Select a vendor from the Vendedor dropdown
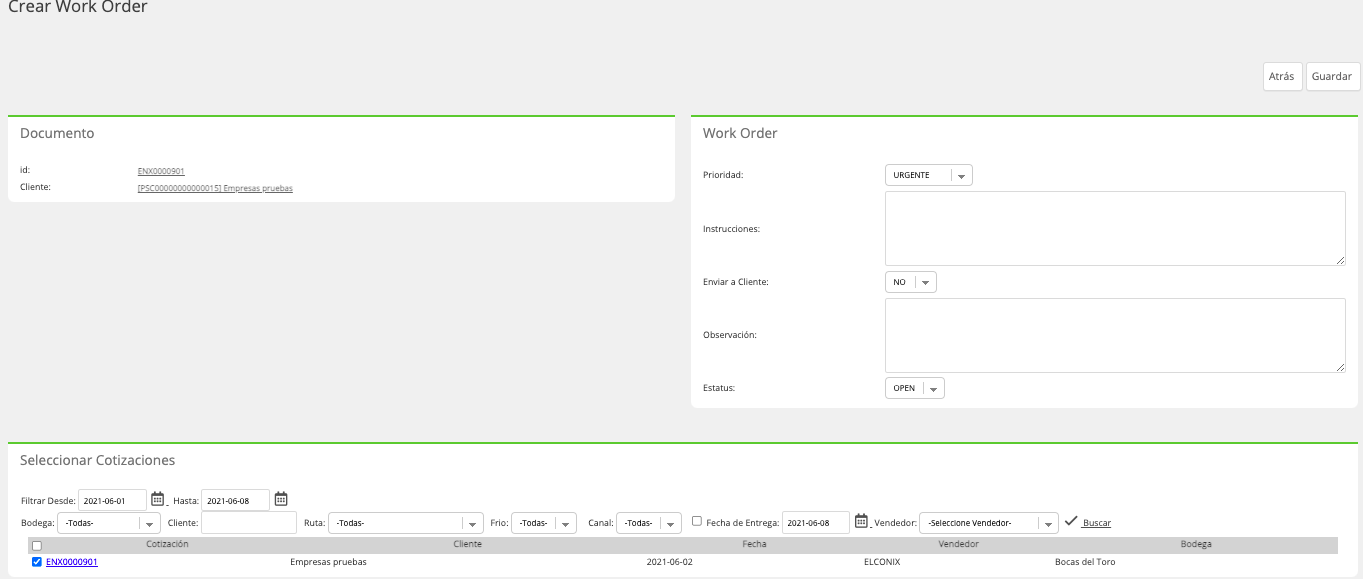 click(x=989, y=523)
